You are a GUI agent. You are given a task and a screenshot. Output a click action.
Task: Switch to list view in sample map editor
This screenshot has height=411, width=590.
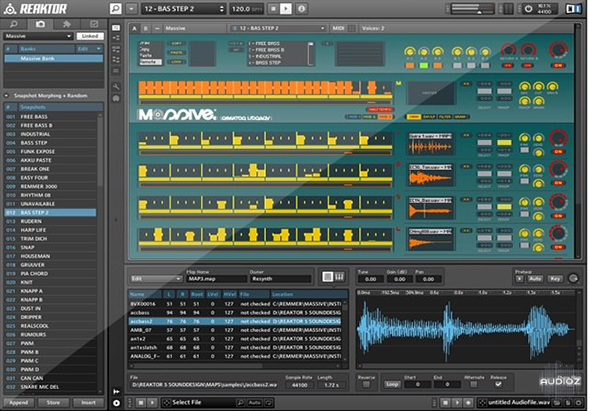coord(327,277)
